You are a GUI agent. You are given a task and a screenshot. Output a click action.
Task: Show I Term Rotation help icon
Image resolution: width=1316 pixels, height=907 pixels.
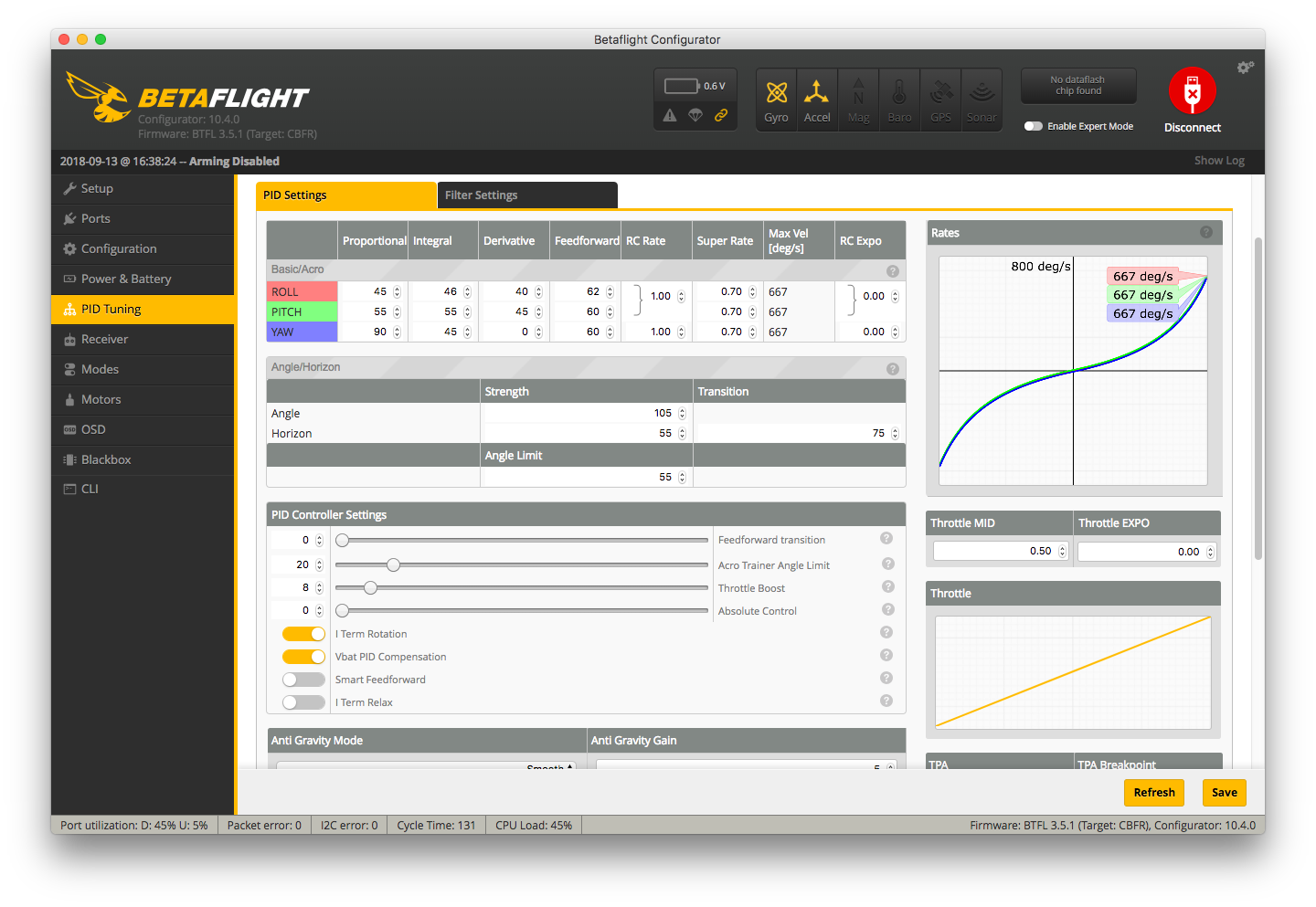click(x=886, y=632)
